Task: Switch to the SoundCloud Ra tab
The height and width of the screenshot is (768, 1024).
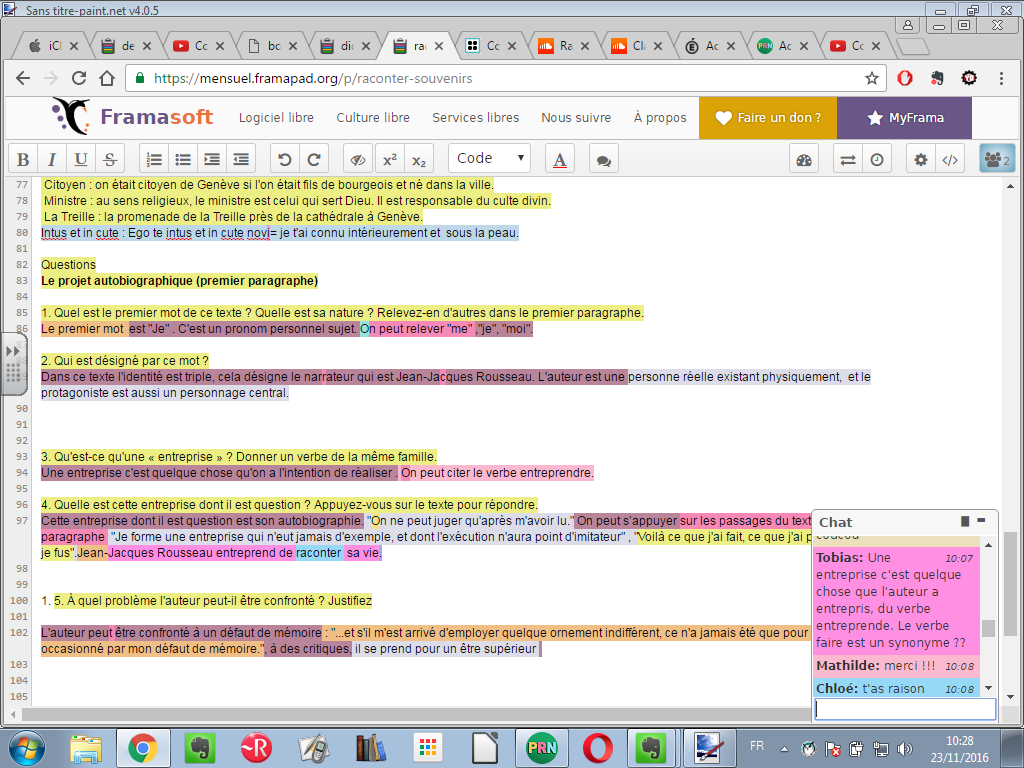Action: (564, 46)
